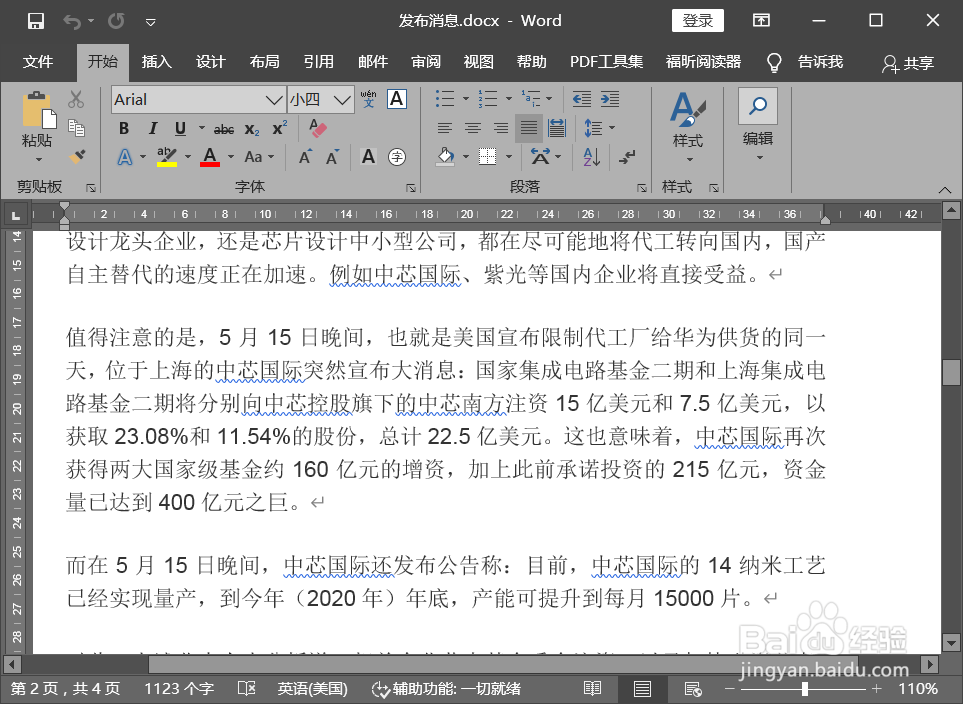Screen dimensions: 963x704
Task: Toggle italic formatting
Action: coord(152,128)
